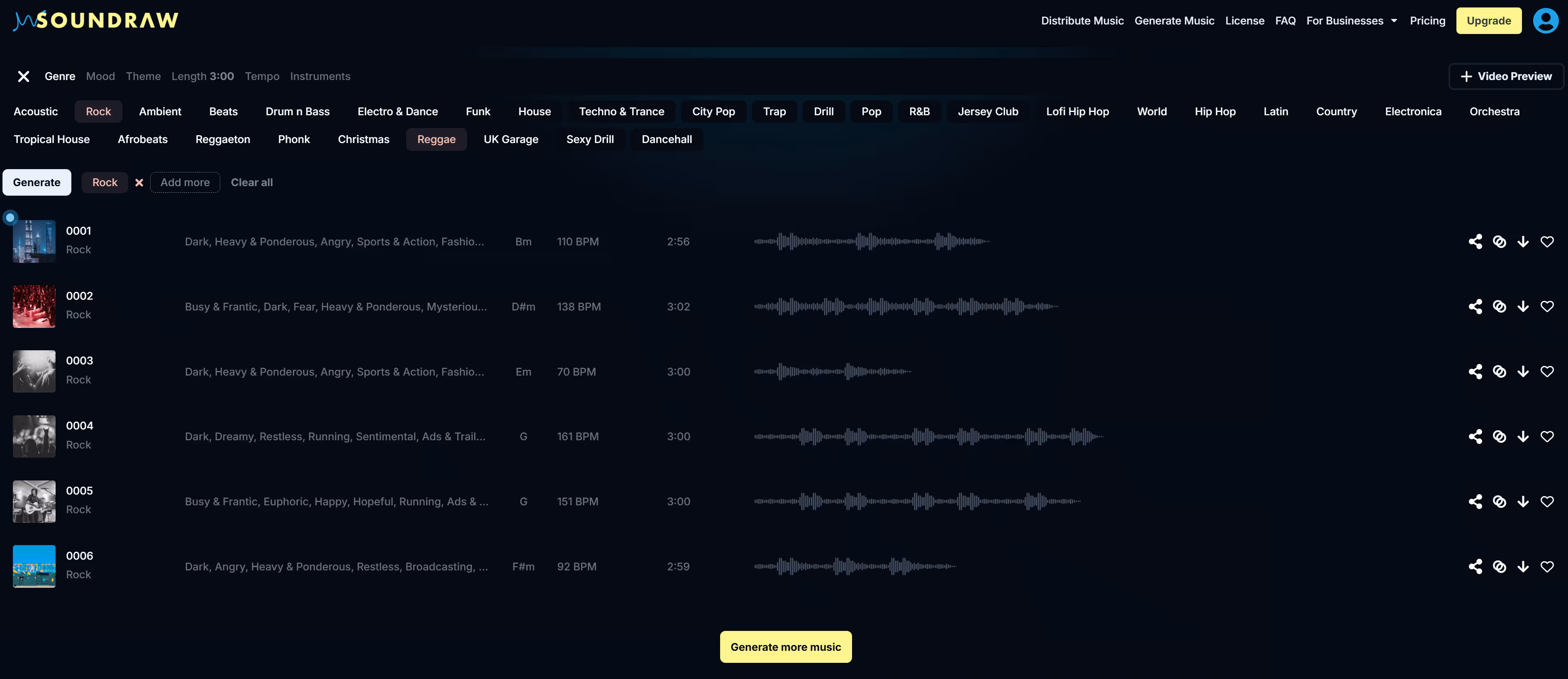
Task: Share track 0004
Action: coord(1475,437)
